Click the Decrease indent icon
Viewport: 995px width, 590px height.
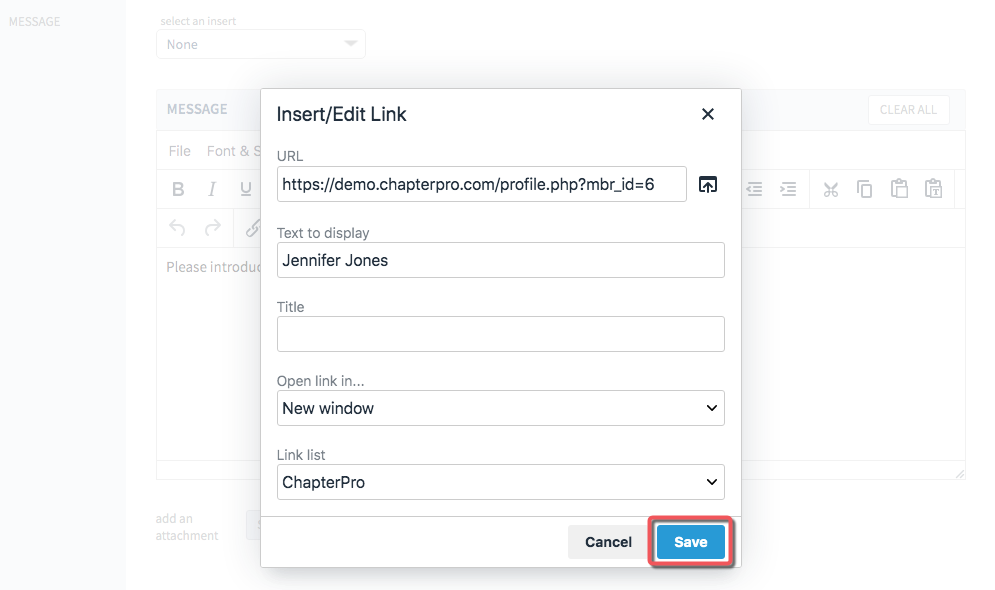pyautogui.click(x=754, y=189)
